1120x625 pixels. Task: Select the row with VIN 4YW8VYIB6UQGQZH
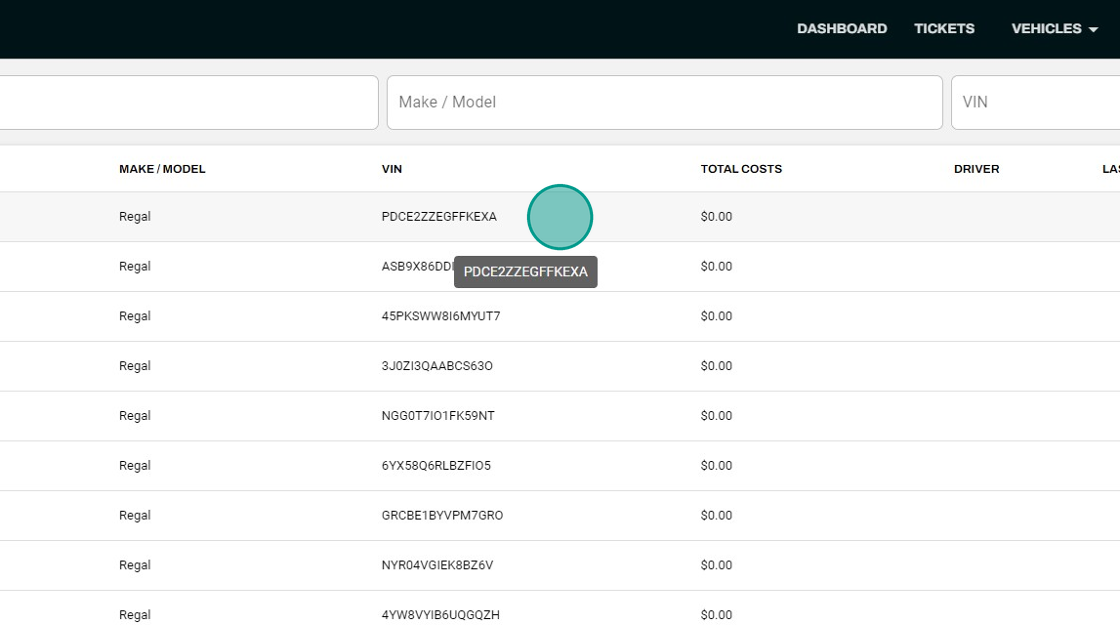560,611
